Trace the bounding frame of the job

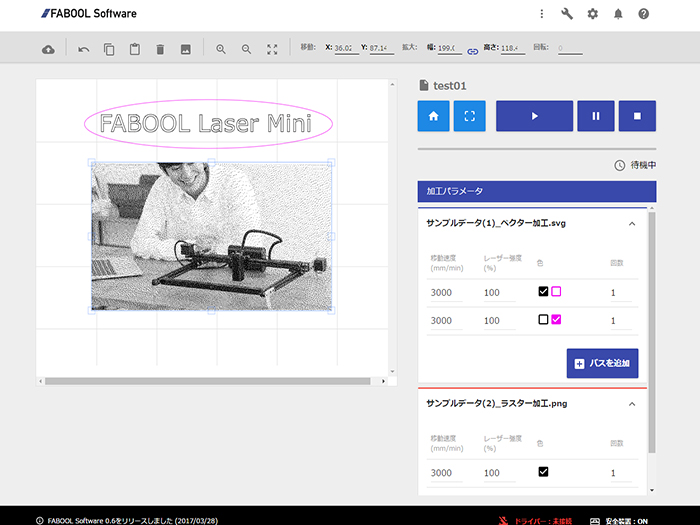click(470, 116)
